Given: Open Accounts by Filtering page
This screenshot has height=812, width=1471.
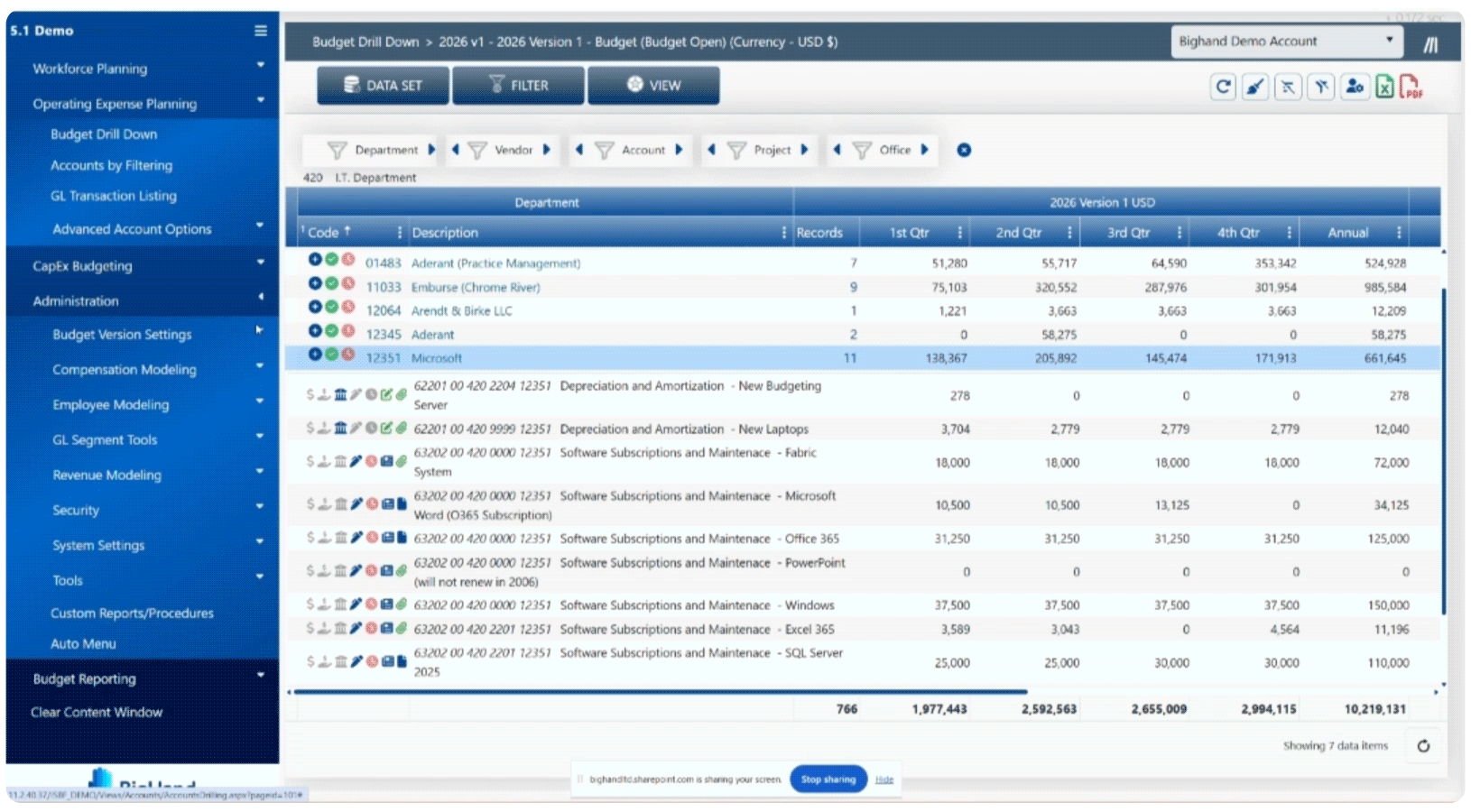Looking at the screenshot, I should (x=111, y=166).
